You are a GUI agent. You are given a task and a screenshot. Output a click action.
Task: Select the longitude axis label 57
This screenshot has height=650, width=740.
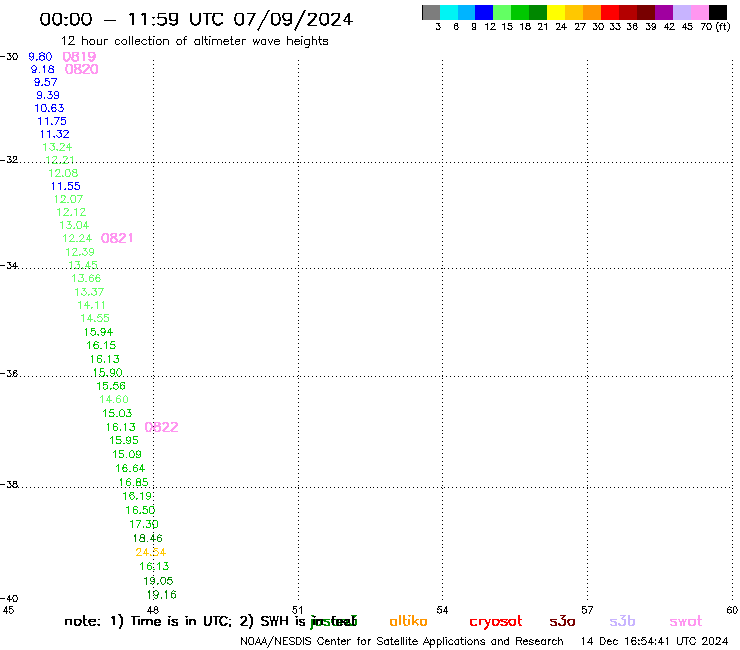(587, 610)
